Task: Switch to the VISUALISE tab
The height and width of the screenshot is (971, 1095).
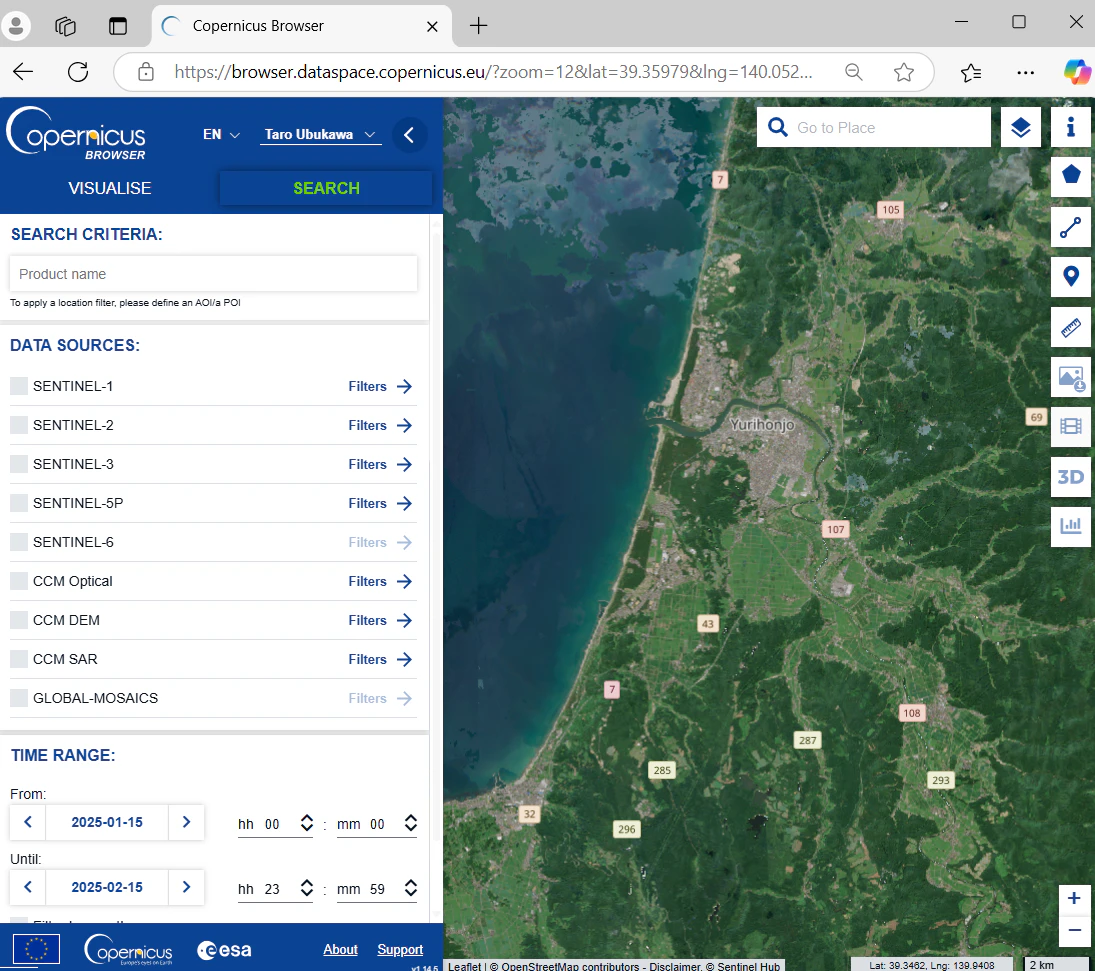Action: (110, 188)
